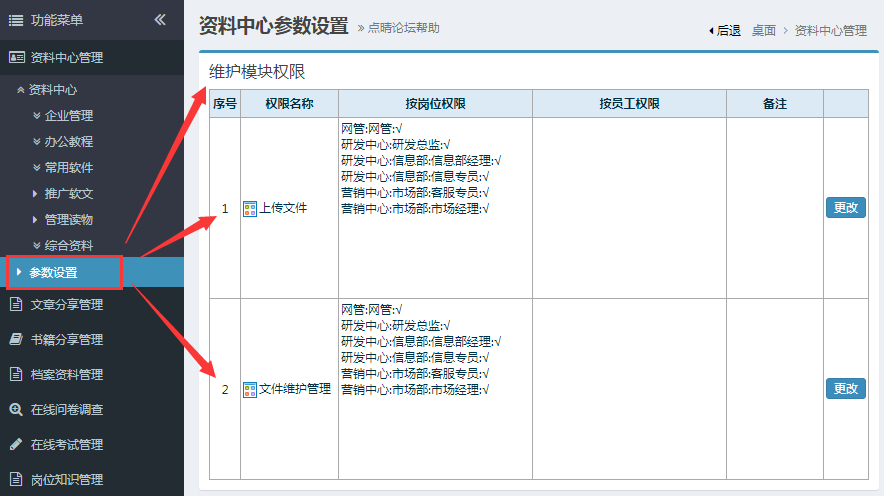
Task: Open the 档案资料管理 menu
Action: tap(92, 374)
